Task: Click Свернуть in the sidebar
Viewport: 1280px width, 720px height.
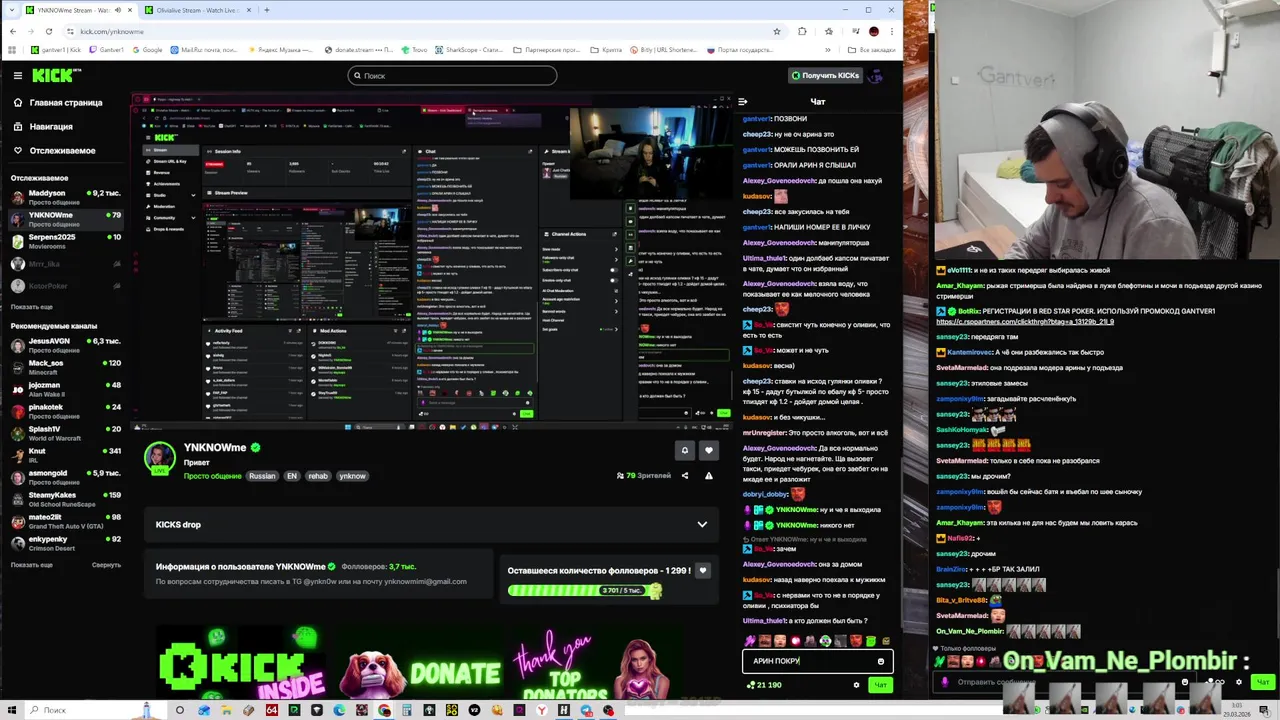Action: 106,564
